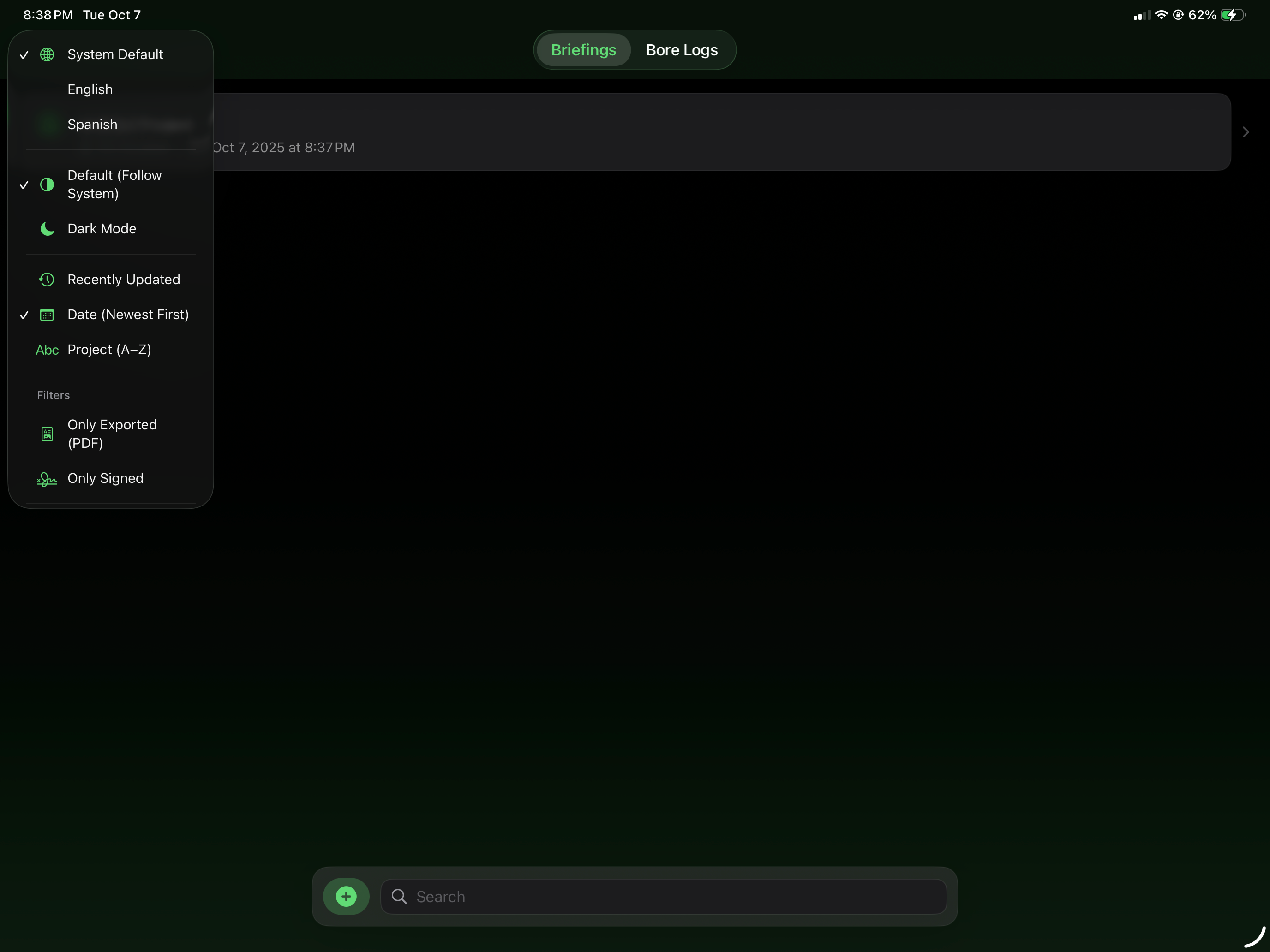Click the Abc icon for Project sort
This screenshot has width=1270, height=952.
click(x=47, y=350)
